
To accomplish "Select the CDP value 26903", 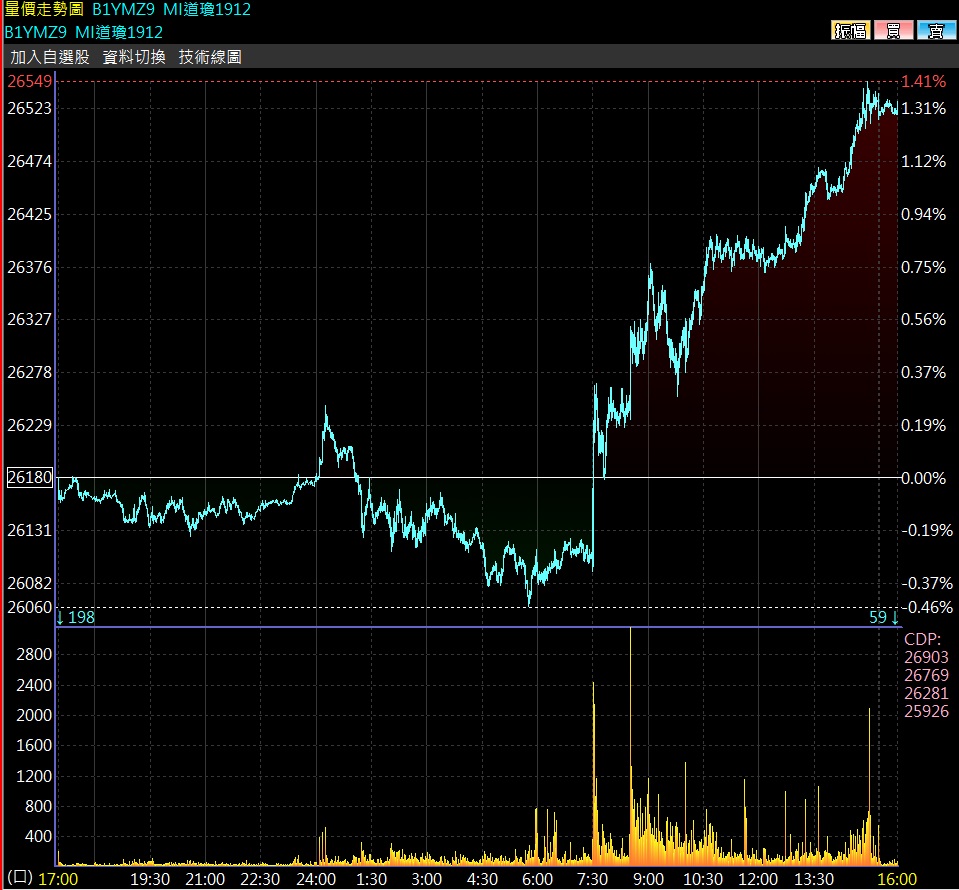I will (x=926, y=657).
